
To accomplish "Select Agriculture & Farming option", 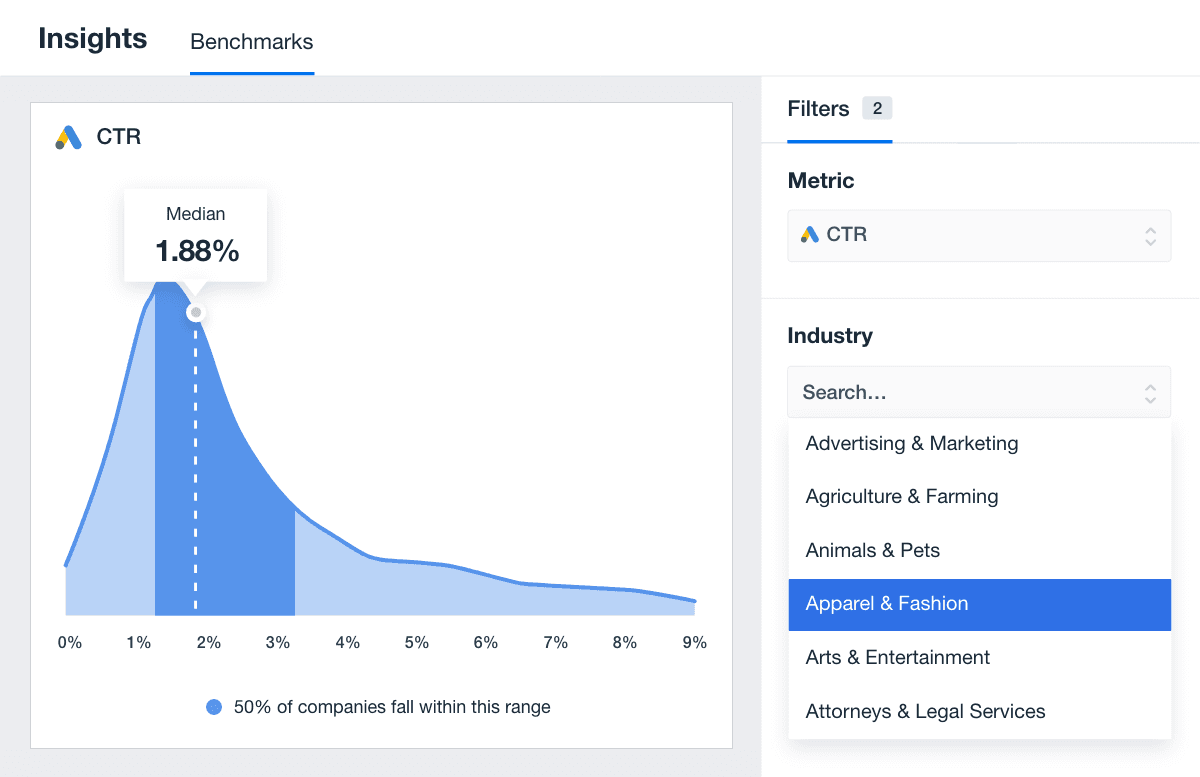I will [x=902, y=497].
